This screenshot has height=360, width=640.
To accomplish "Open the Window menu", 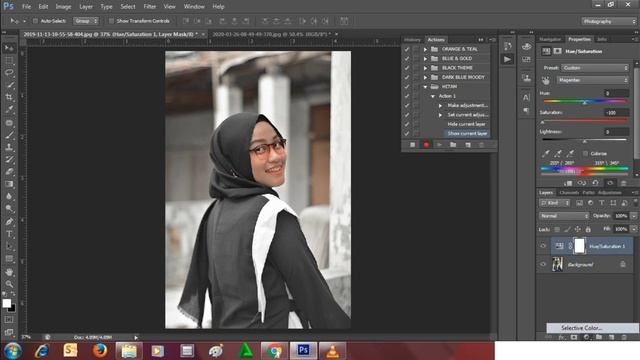I will [194, 7].
